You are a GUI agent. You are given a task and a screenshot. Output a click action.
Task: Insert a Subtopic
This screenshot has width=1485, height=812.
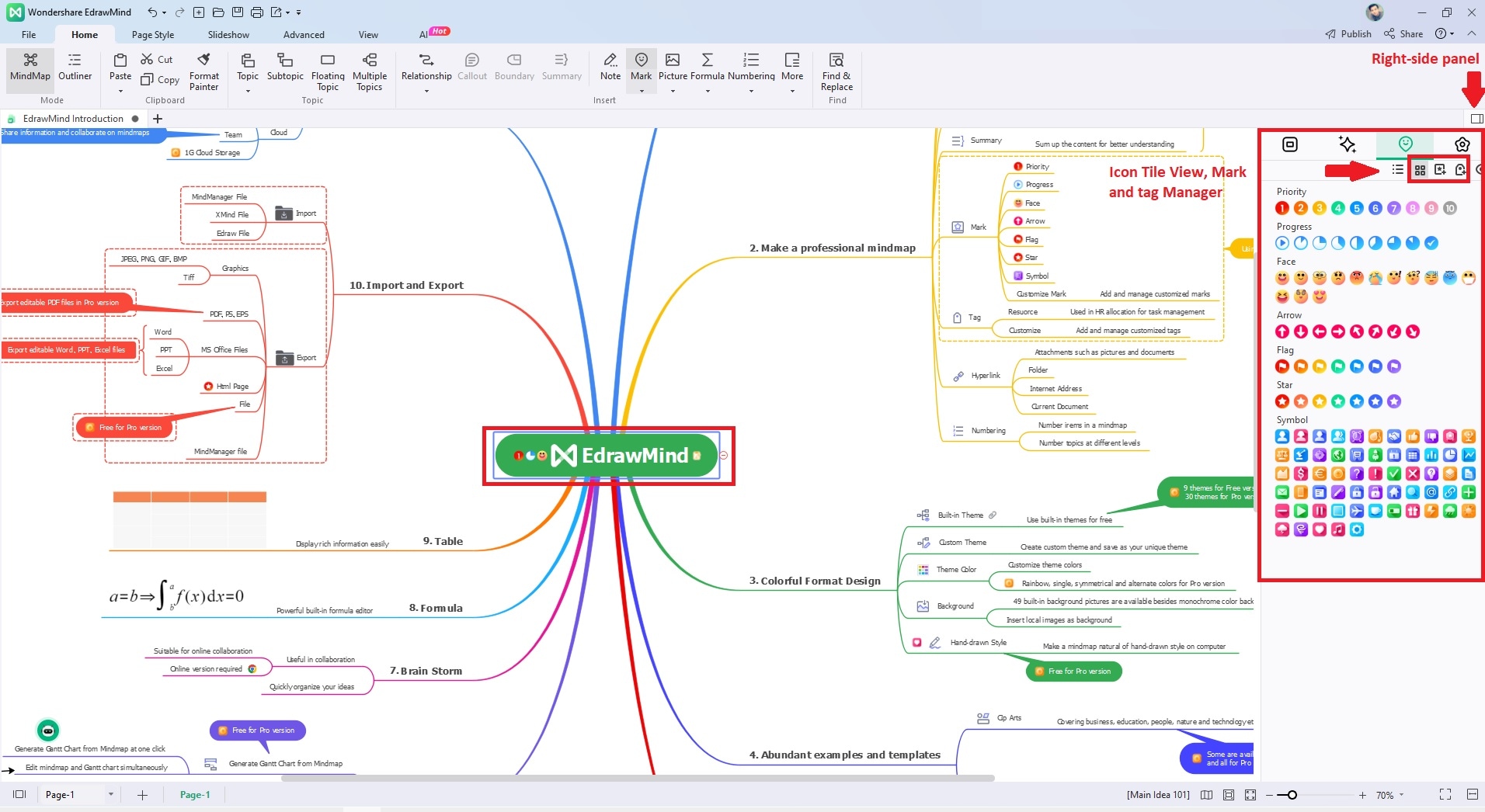[x=285, y=67]
